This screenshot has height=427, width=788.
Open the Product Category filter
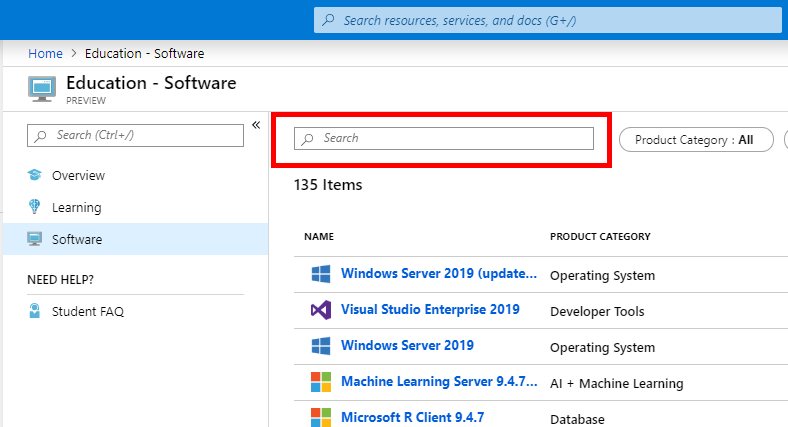695,140
